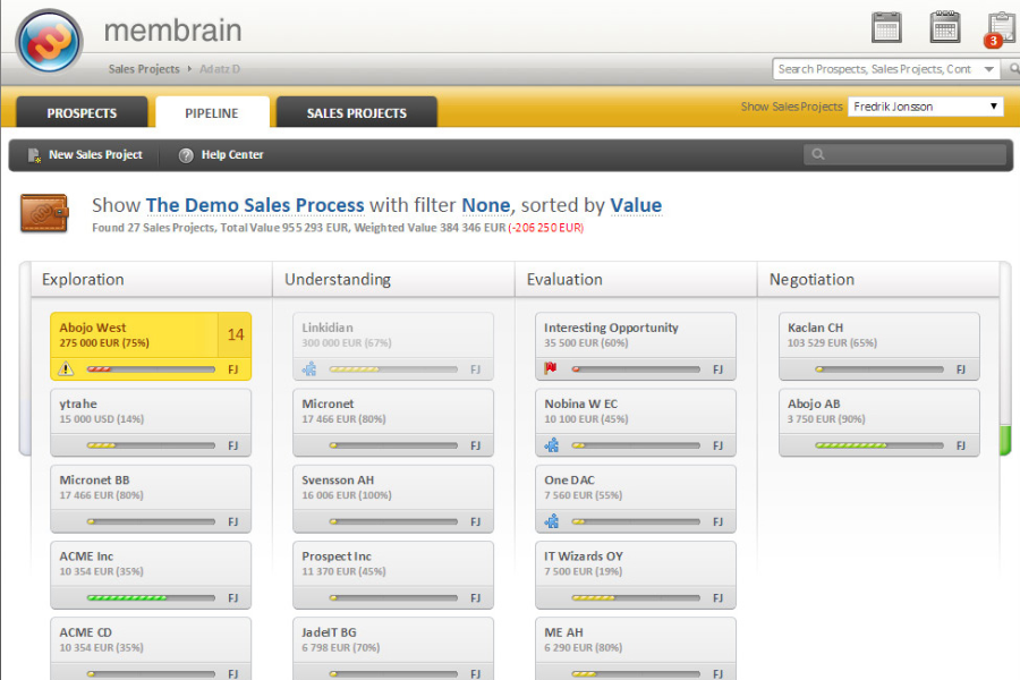Click the membrain brand name
Viewport: 1020px width, 680px height.
coord(172,31)
